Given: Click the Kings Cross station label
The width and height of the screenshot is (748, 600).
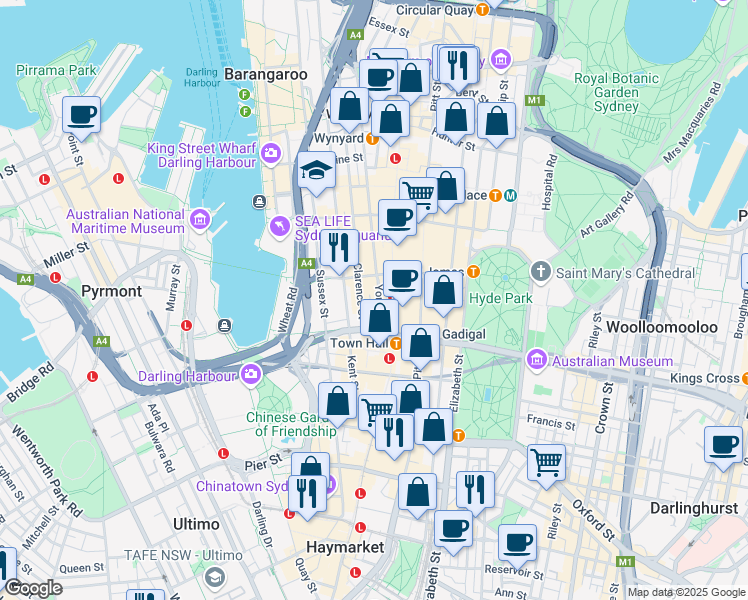Looking at the screenshot, I should click(x=704, y=378).
